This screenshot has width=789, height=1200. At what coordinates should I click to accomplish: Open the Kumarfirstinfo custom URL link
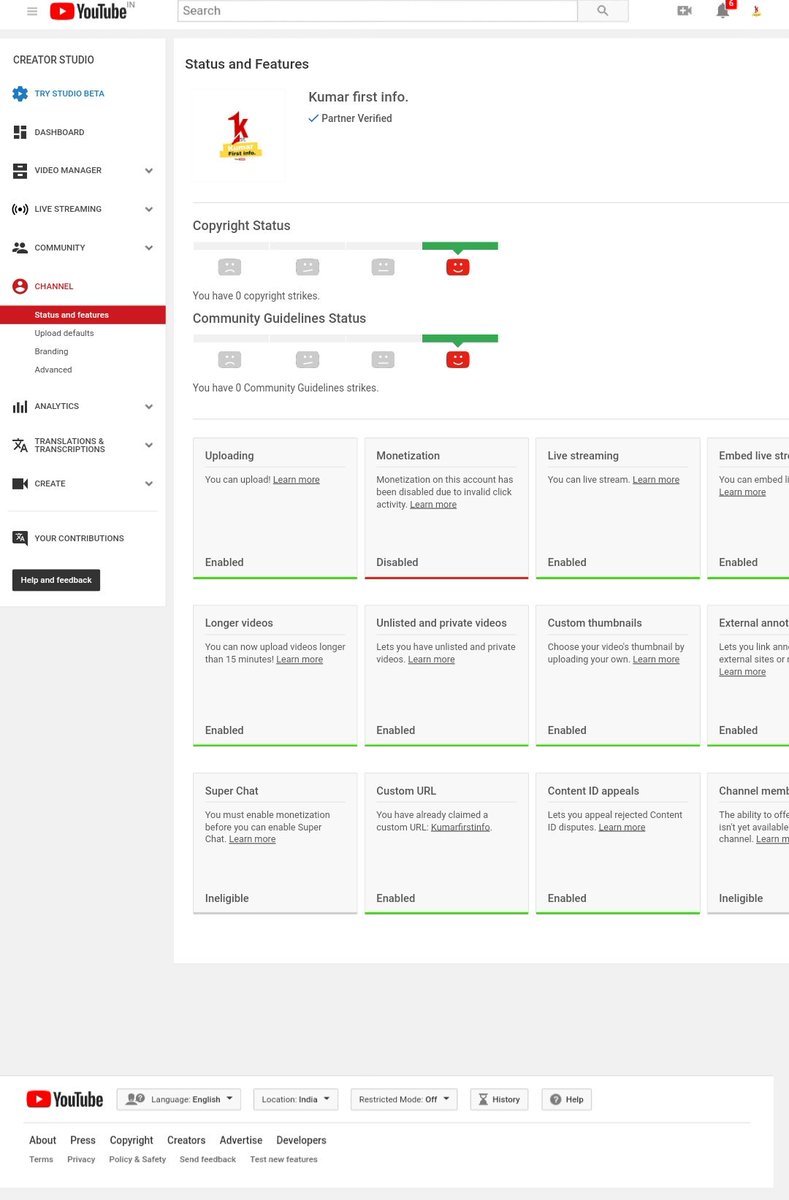[460, 828]
